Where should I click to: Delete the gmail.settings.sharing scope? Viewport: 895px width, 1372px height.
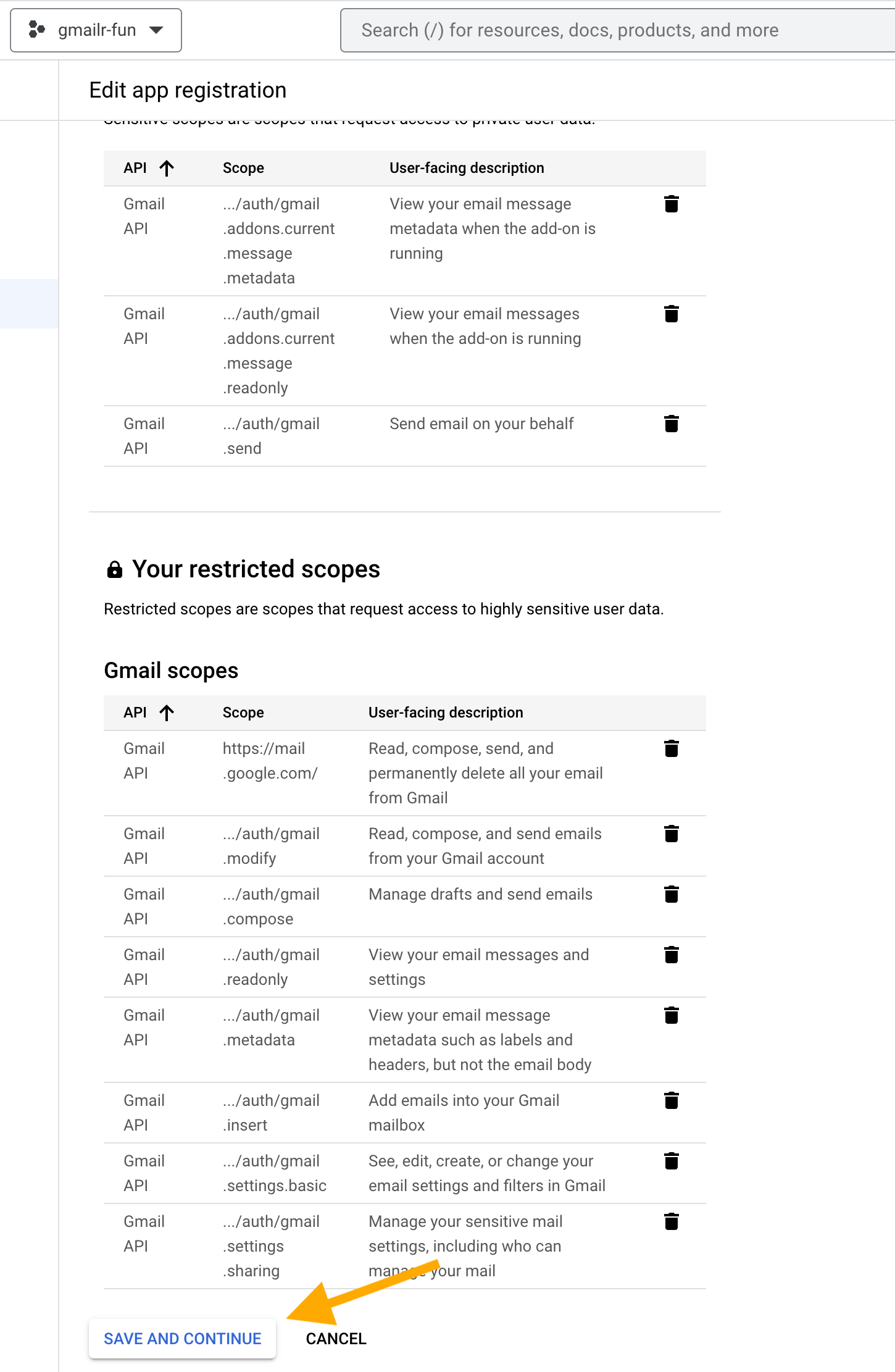pyautogui.click(x=671, y=1221)
